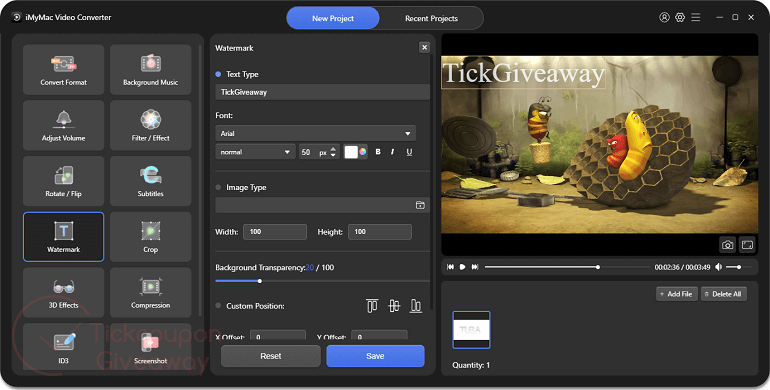Skip to previous video
This screenshot has width=770, height=390.
pyautogui.click(x=450, y=267)
